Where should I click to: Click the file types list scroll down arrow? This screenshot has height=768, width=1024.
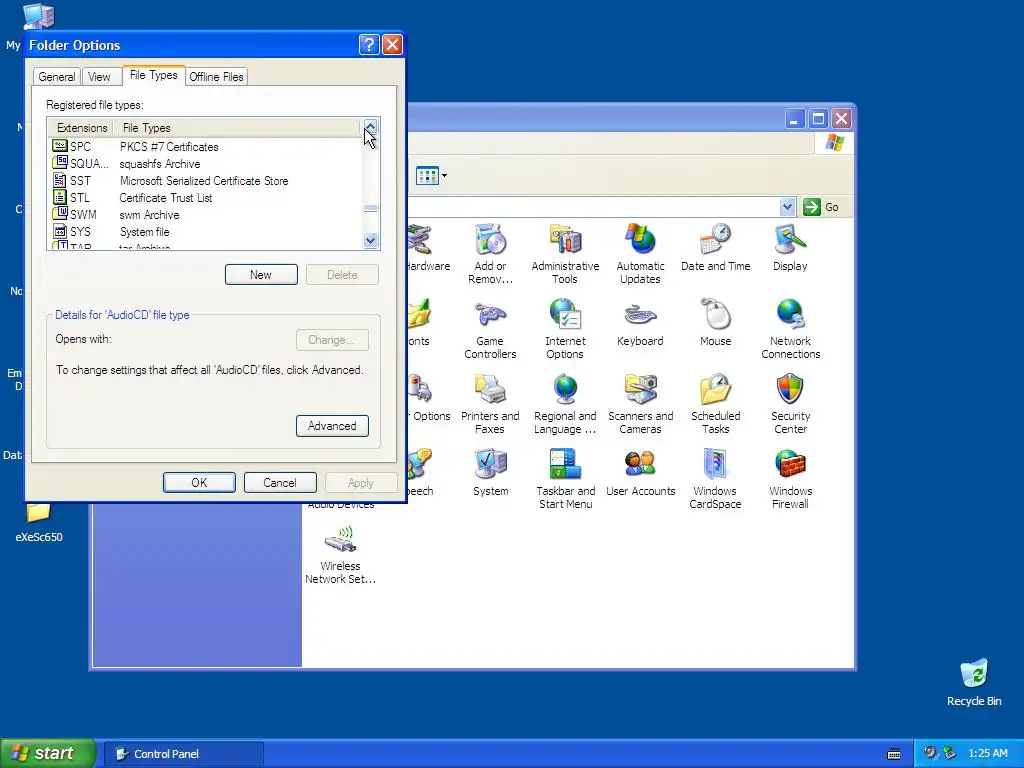tap(370, 240)
